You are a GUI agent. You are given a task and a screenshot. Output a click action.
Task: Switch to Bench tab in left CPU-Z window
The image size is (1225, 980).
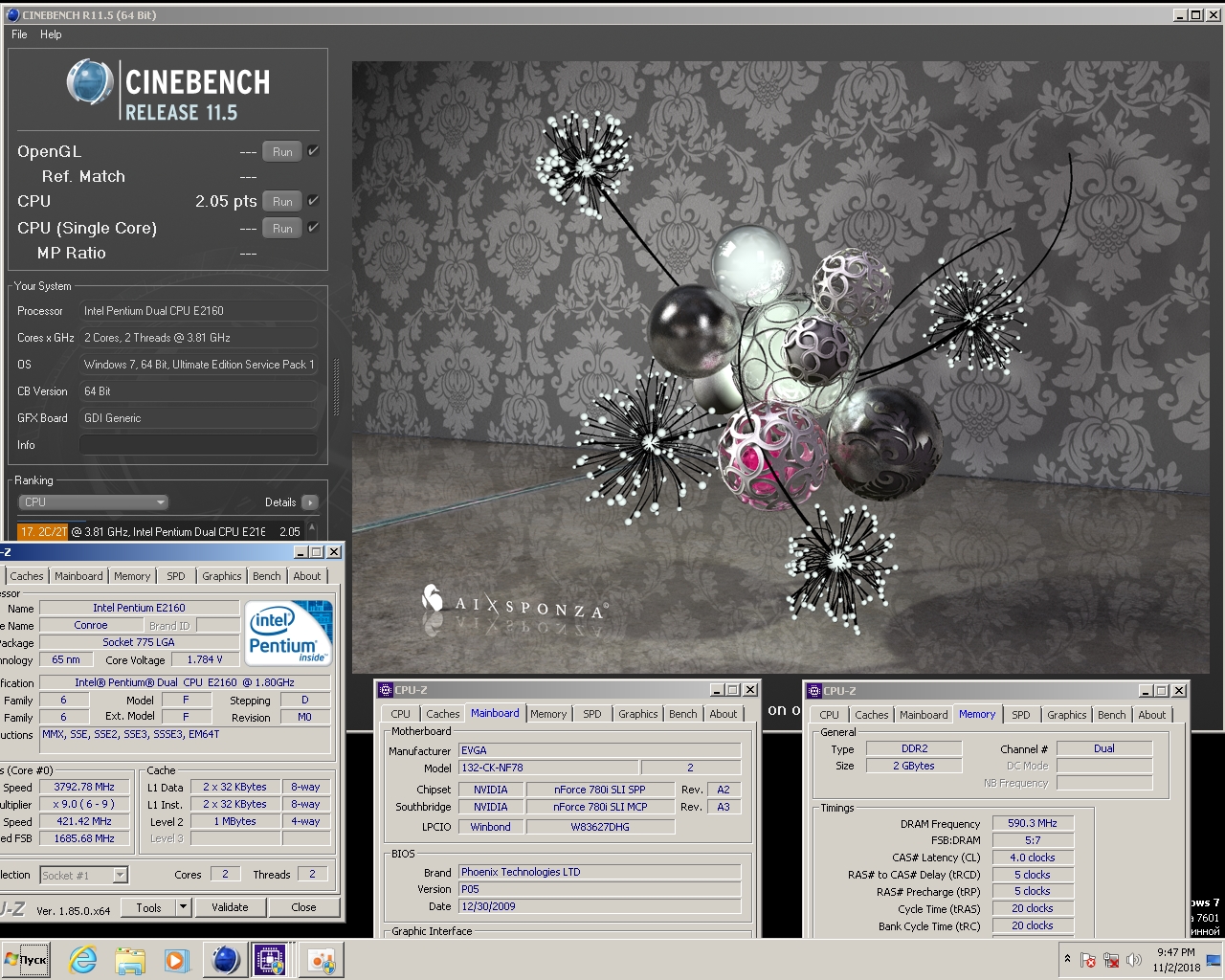pos(267,576)
